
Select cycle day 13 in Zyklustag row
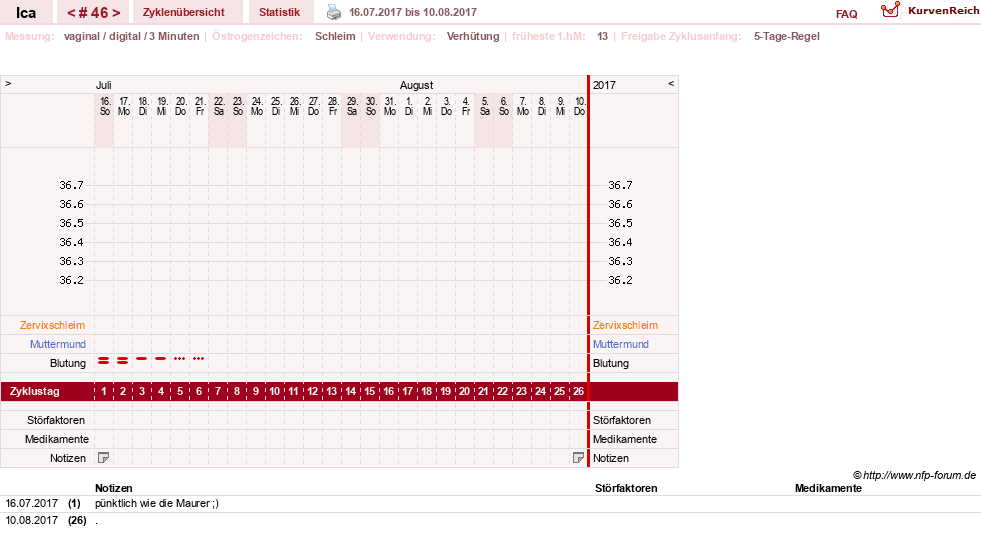click(x=332, y=391)
